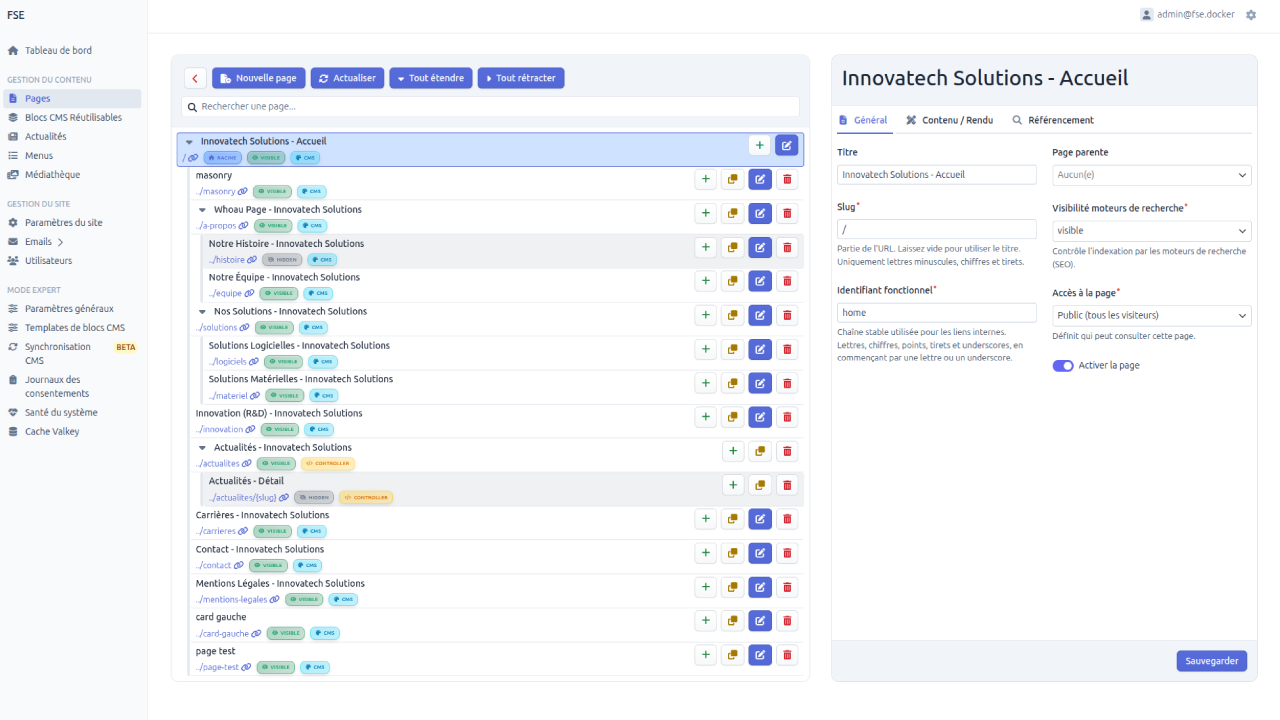The image size is (1280, 720).
Task: Open the Page parente dropdown
Action: tap(1152, 175)
